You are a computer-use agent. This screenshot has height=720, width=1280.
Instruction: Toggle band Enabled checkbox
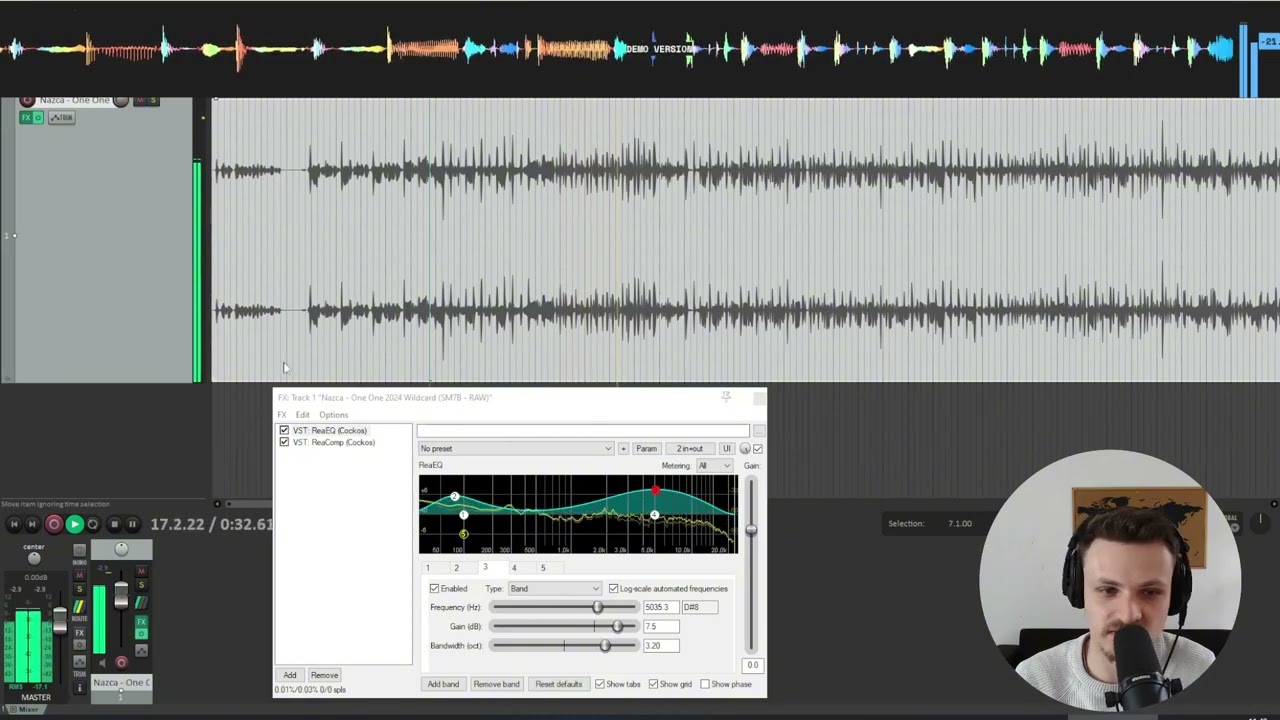pyautogui.click(x=434, y=589)
